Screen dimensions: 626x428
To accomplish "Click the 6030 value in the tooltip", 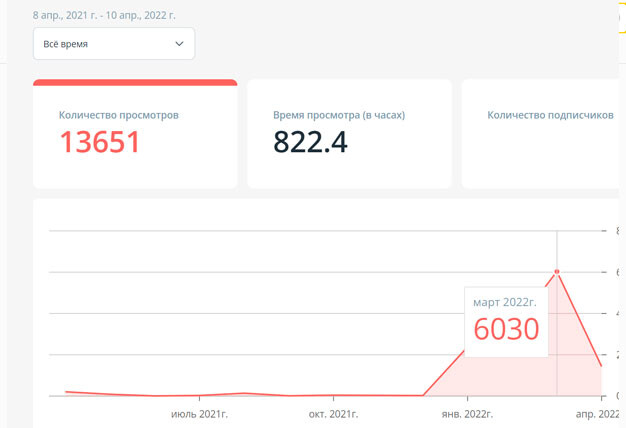I will point(506,328).
